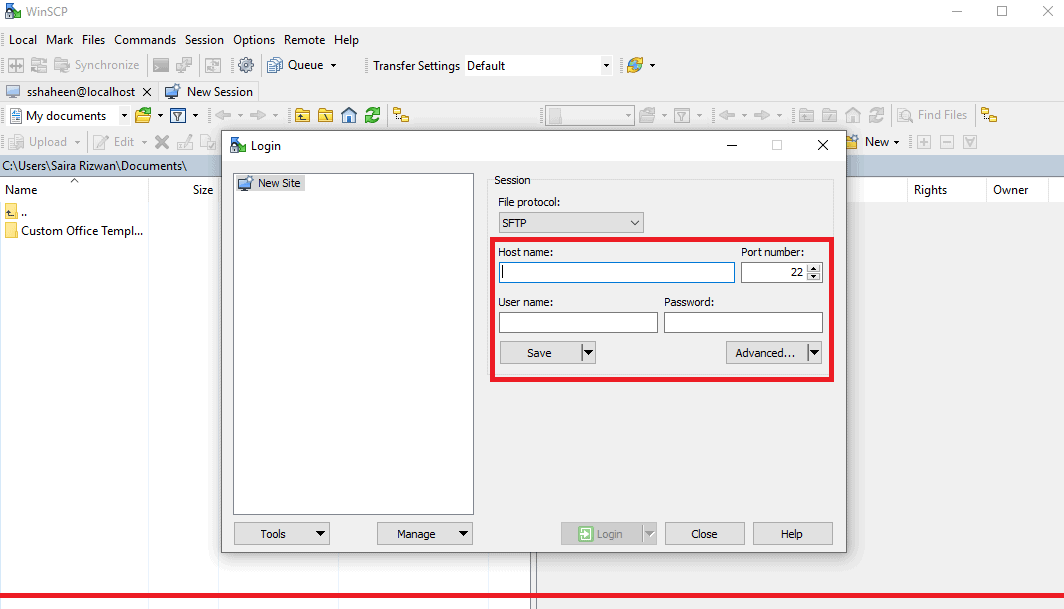Refresh the local panel
Image resolution: width=1064 pixels, height=609 pixels.
[x=372, y=115]
